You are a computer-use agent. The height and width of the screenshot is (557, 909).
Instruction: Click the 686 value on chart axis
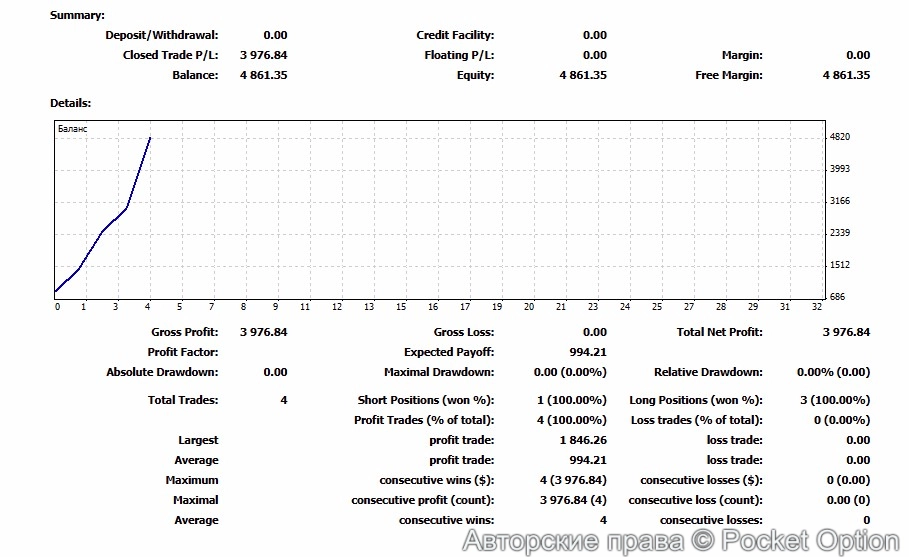[x=837, y=297]
